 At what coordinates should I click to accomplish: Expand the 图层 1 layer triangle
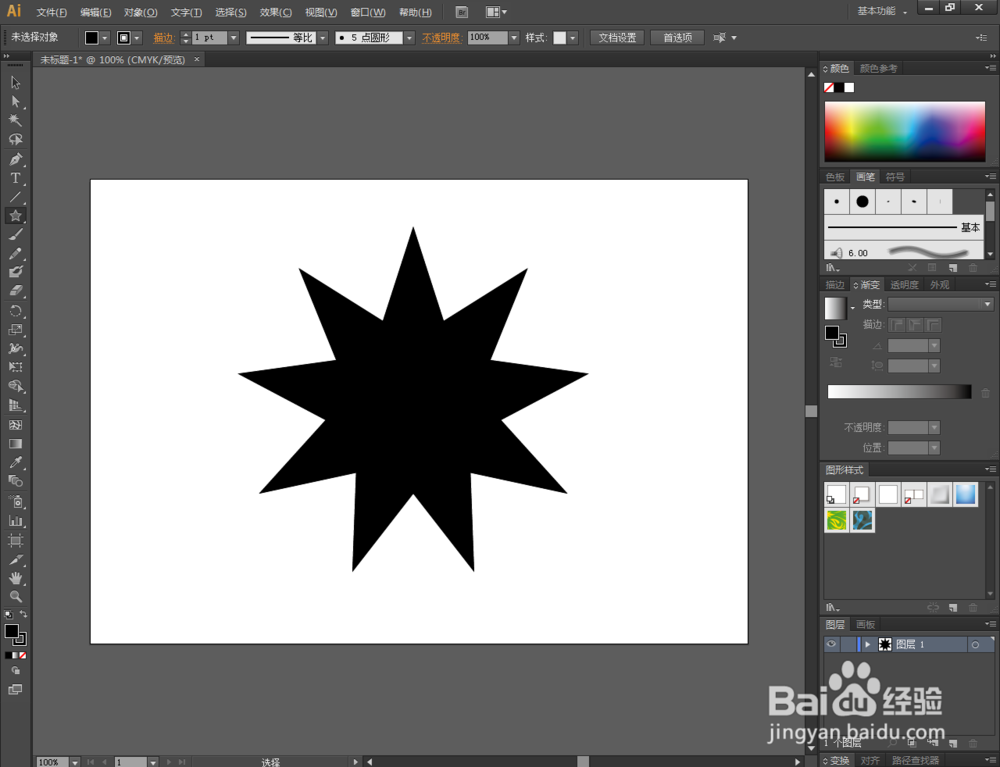point(867,645)
